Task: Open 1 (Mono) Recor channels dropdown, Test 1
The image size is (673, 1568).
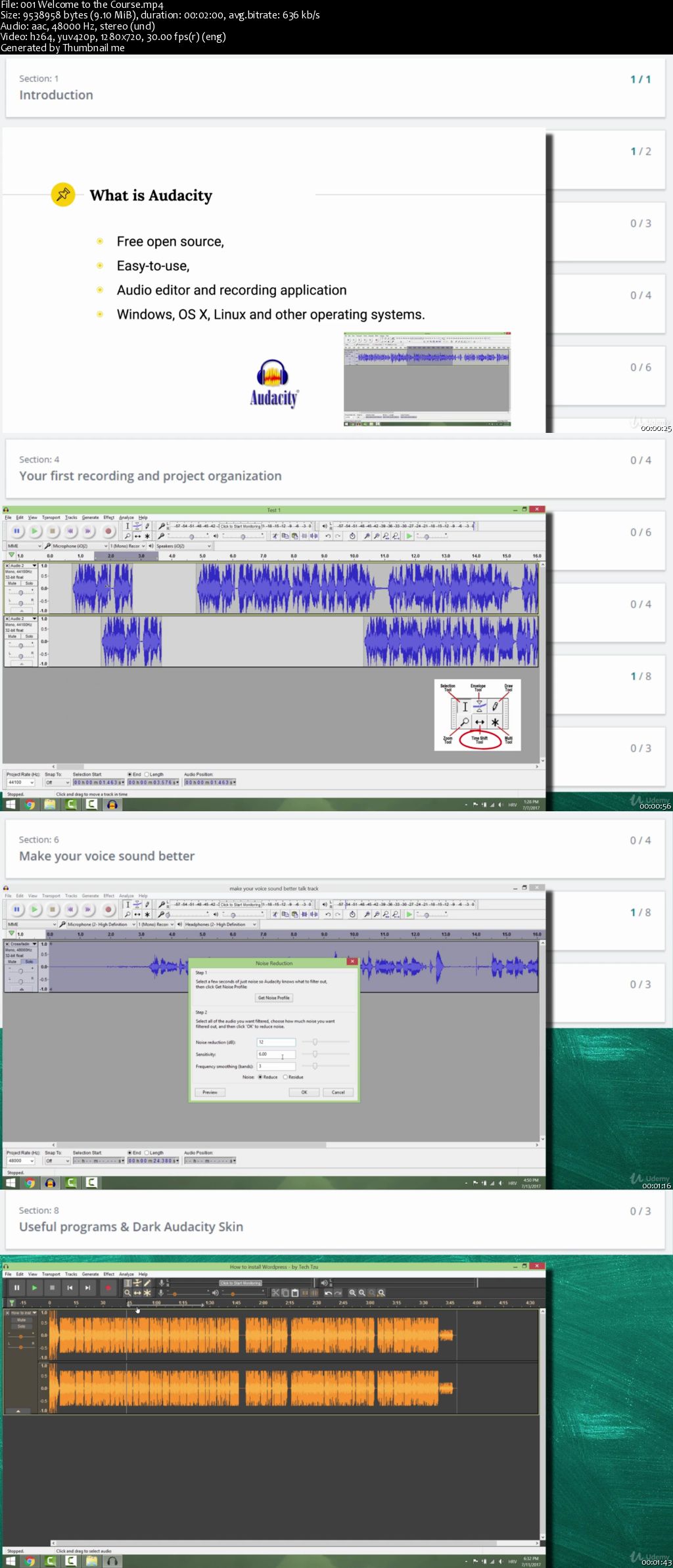Action: [128, 546]
